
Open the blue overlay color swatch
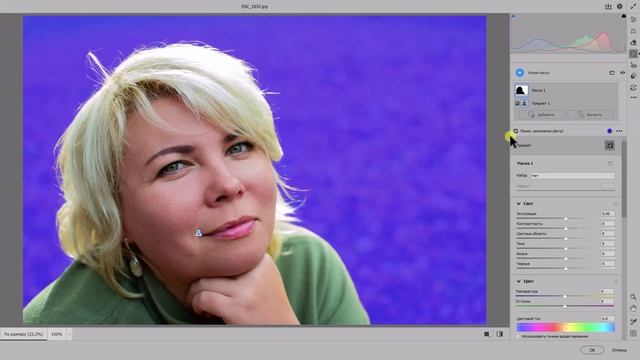coord(609,131)
